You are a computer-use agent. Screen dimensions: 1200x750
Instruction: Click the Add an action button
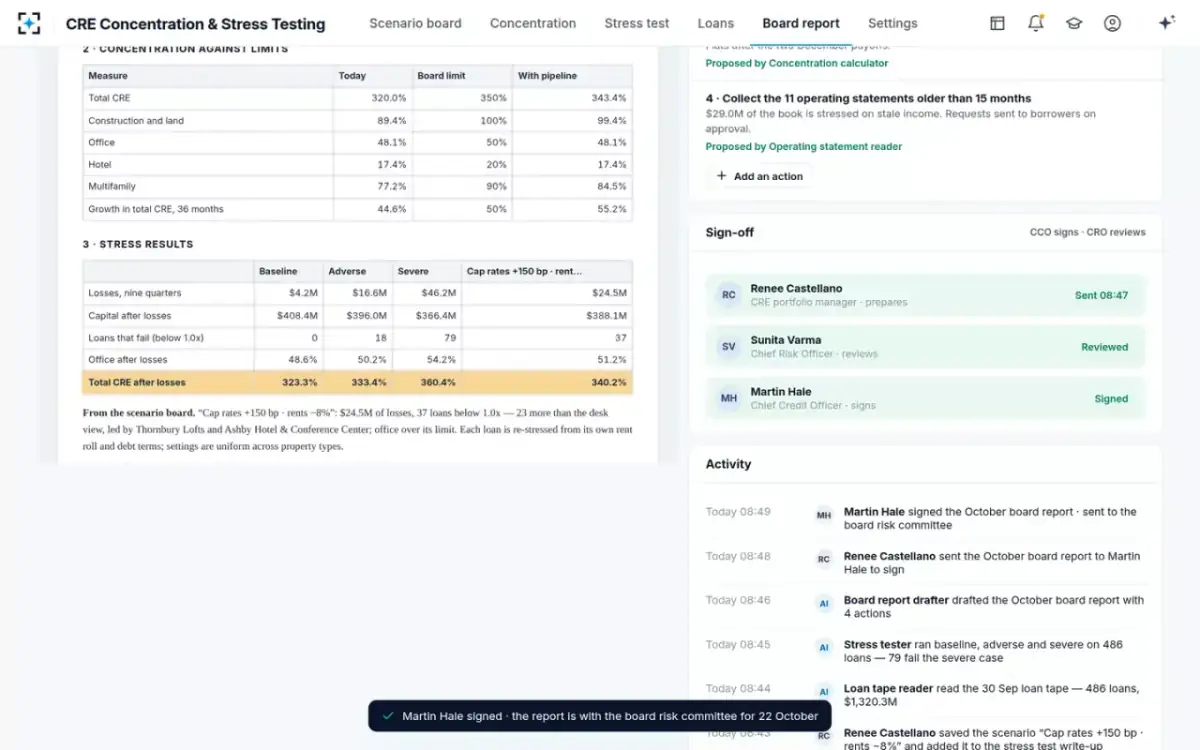[760, 176]
